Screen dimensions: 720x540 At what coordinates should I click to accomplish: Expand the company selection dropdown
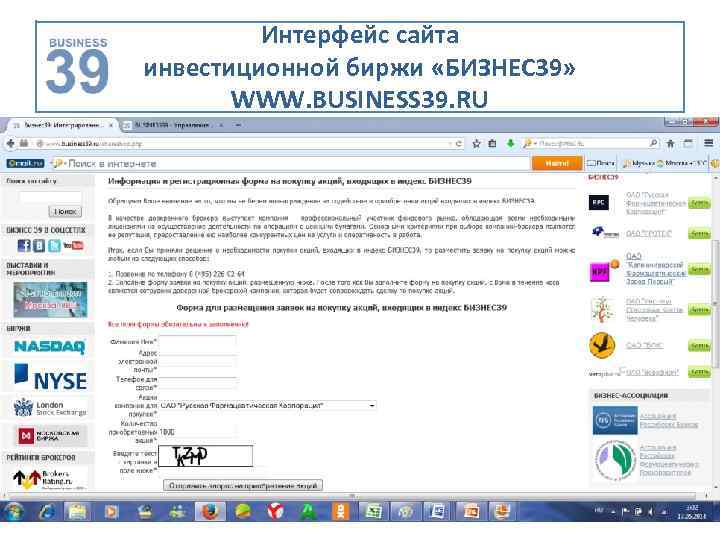(371, 405)
